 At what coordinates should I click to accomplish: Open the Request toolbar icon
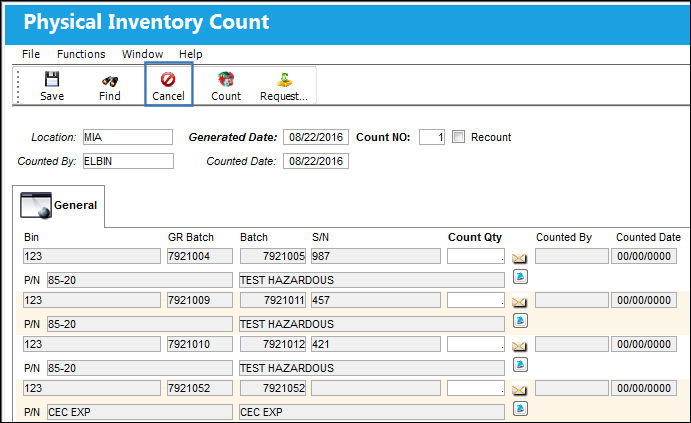tap(284, 79)
